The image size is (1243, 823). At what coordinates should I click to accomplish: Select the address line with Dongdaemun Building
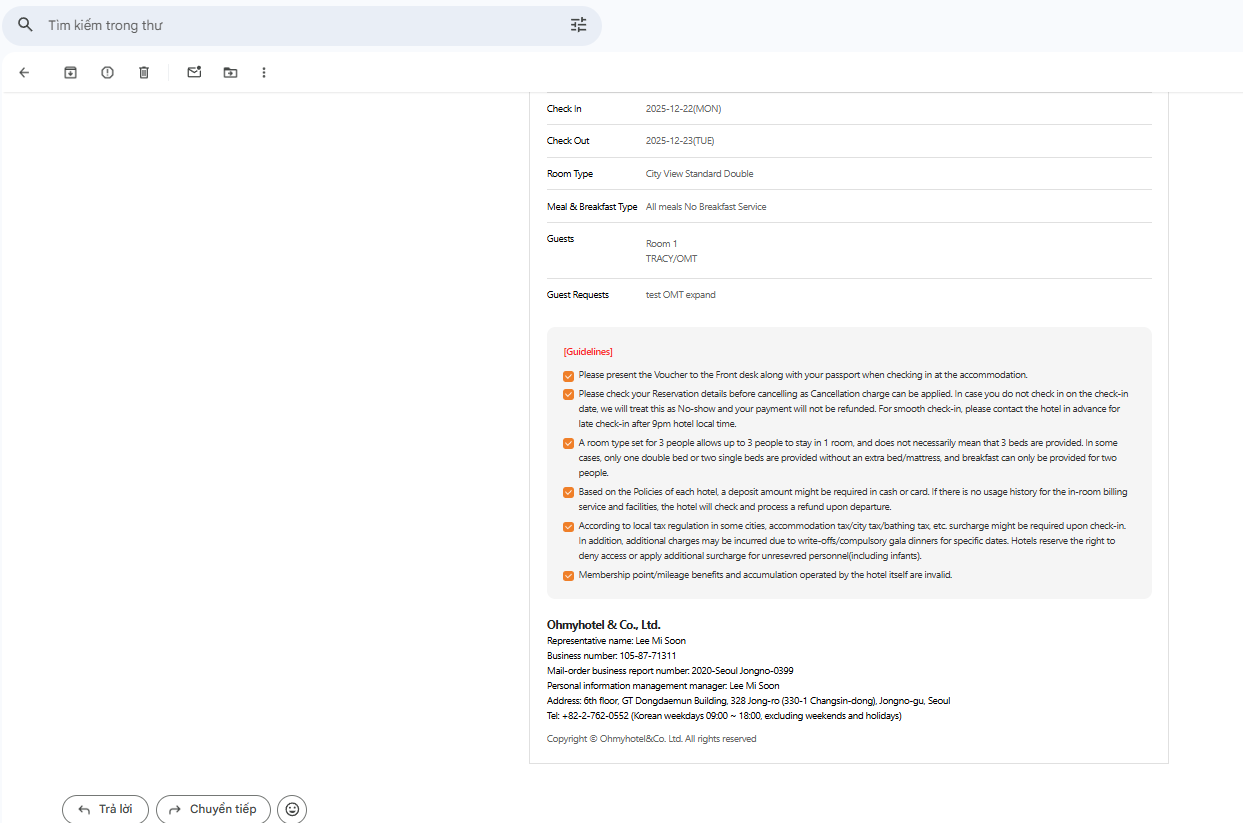749,701
